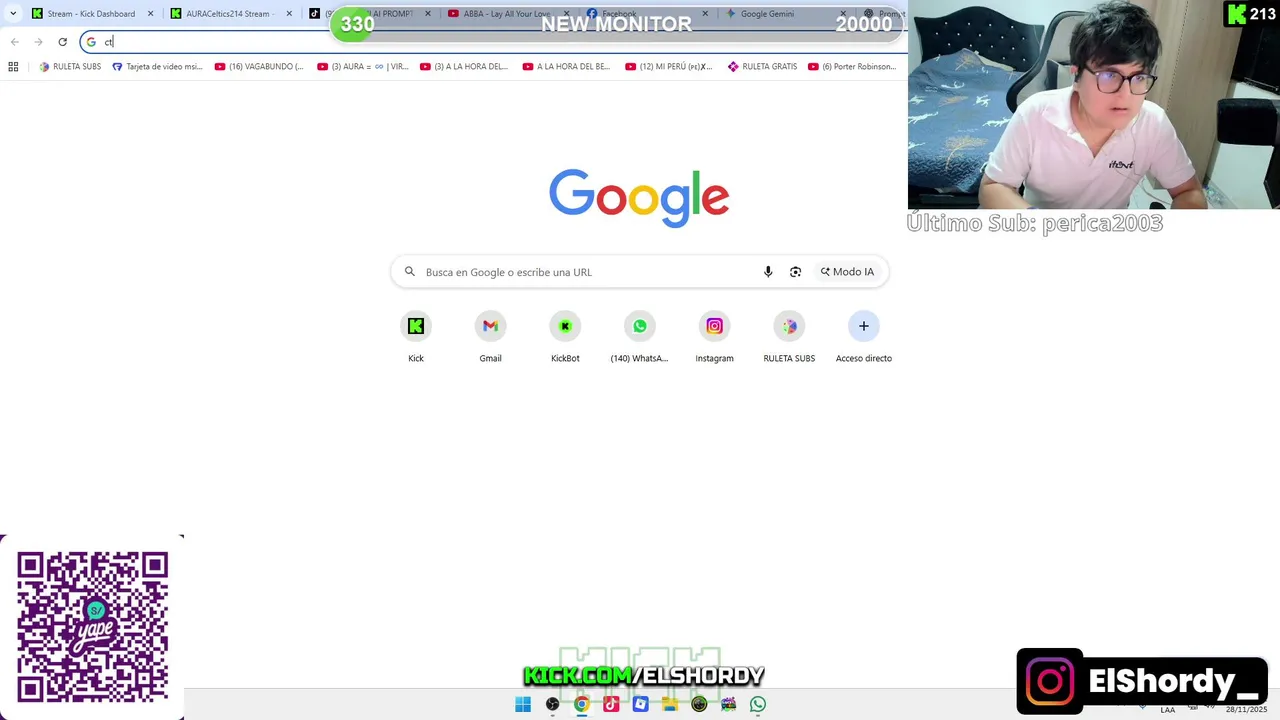Image resolution: width=1280 pixels, height=720 pixels.
Task: Open the (3) A LA HORA DEL bookmark
Action: tap(464, 67)
